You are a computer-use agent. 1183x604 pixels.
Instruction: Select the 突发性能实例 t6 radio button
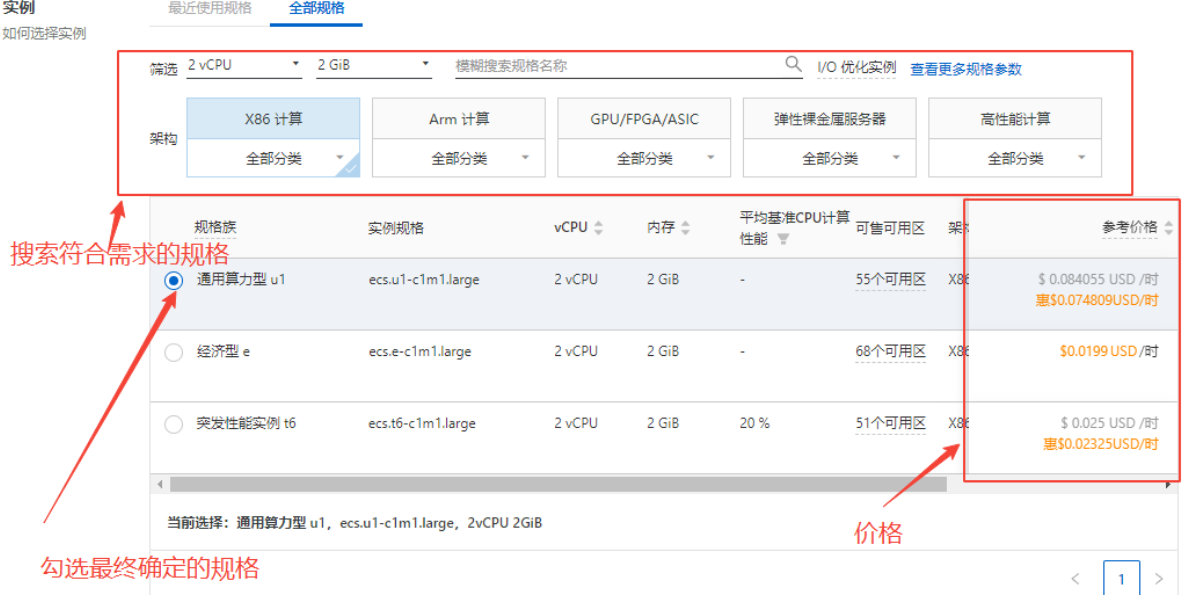coord(173,424)
